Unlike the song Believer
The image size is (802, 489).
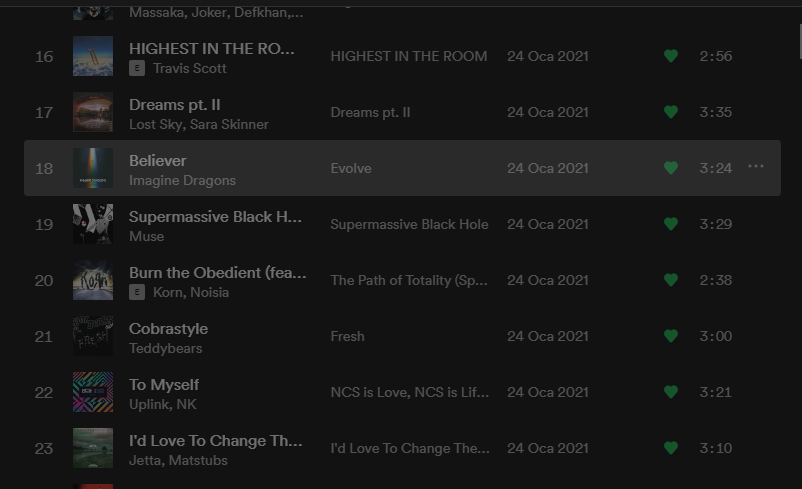pyautogui.click(x=671, y=168)
